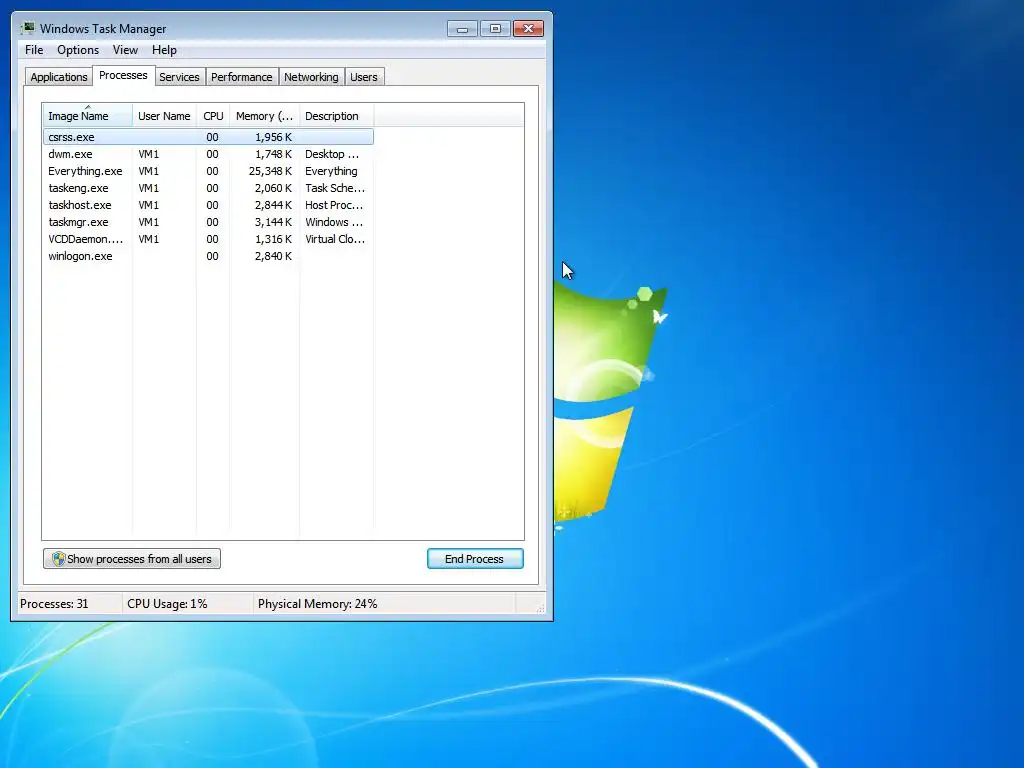This screenshot has width=1024, height=768.
Task: Click 'Processes: 31' in status bar
Action: click(54, 603)
